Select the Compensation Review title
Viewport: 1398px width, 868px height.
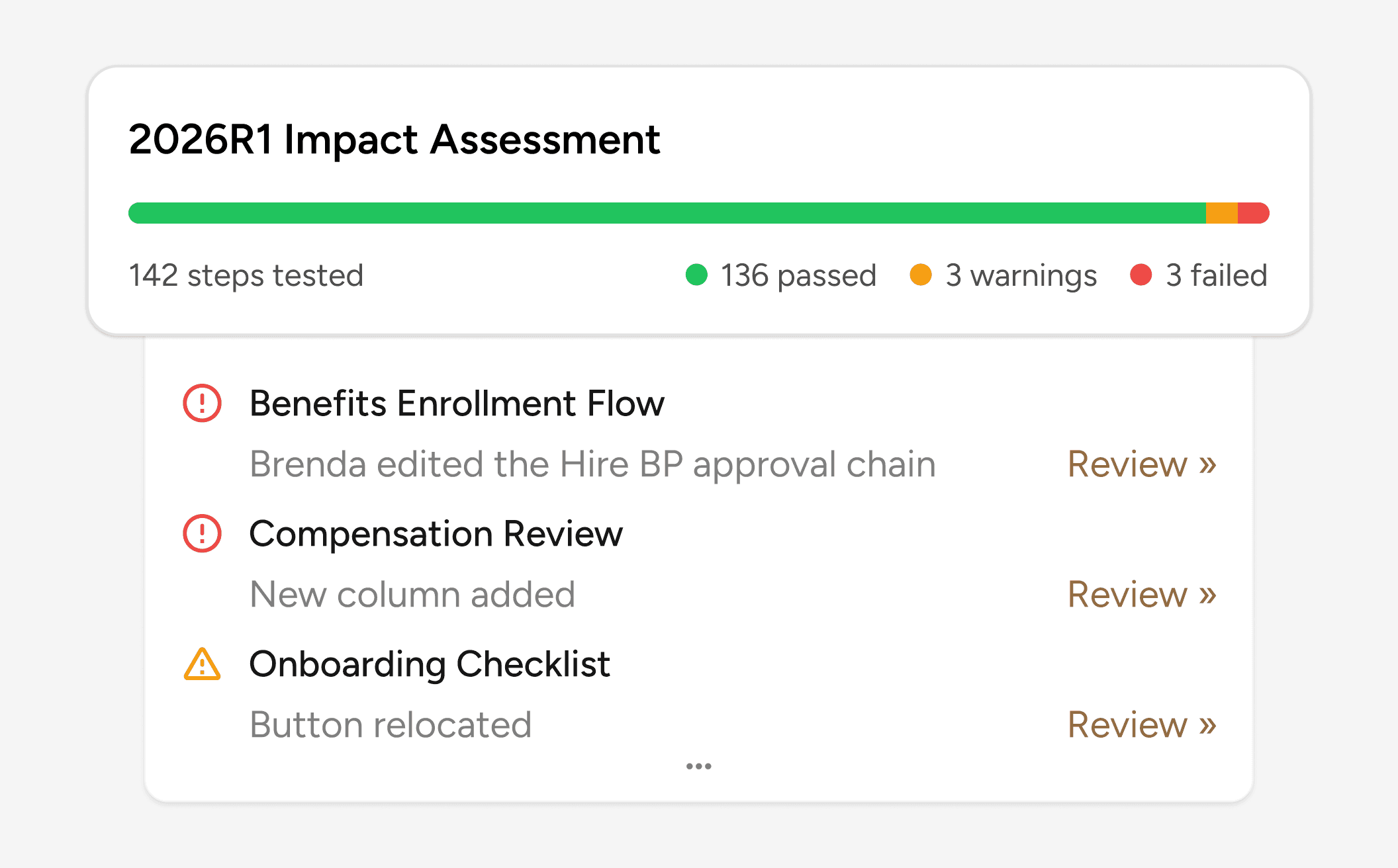click(x=436, y=533)
